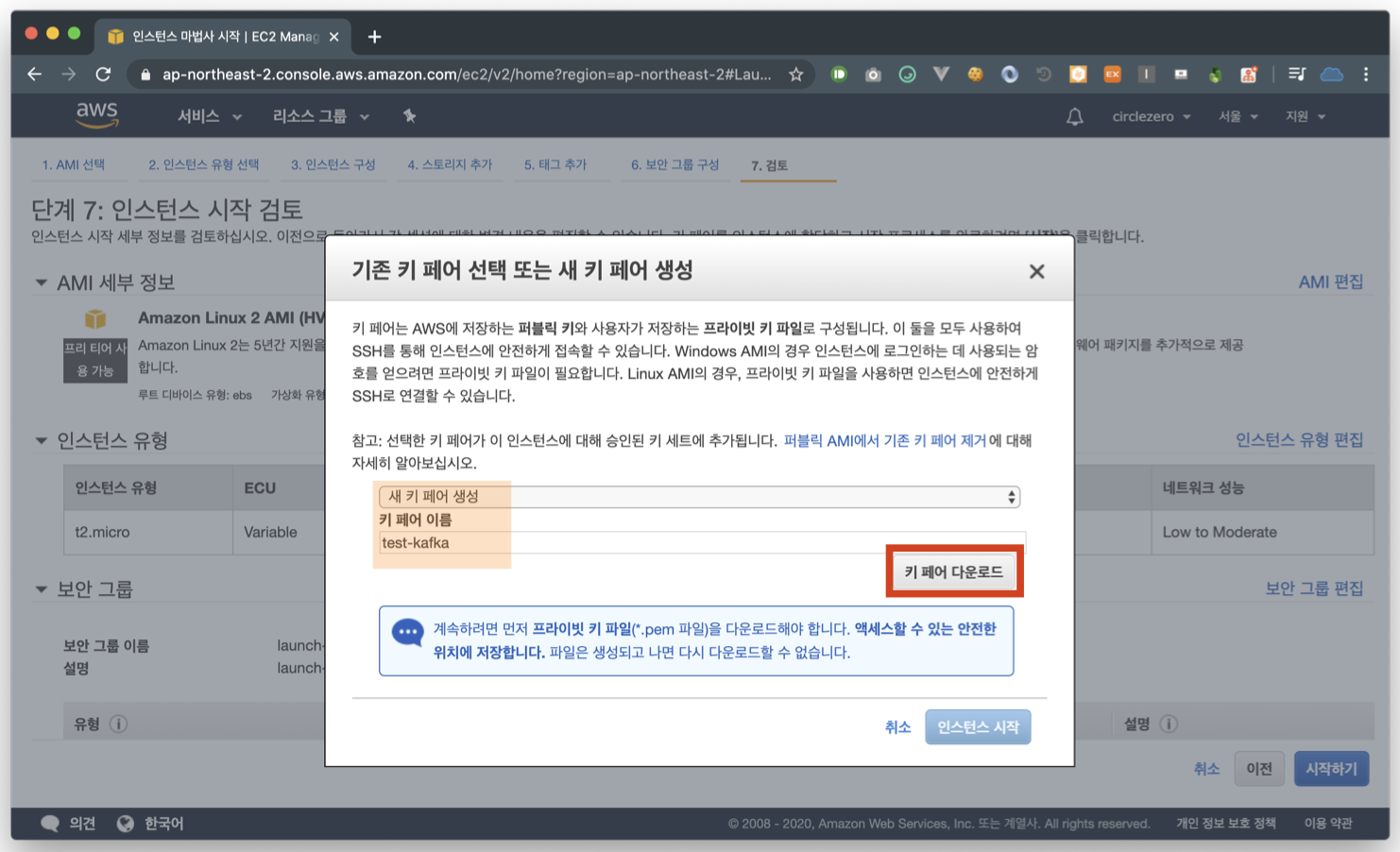Go to step 4. 스토리지 추가

click(450, 164)
